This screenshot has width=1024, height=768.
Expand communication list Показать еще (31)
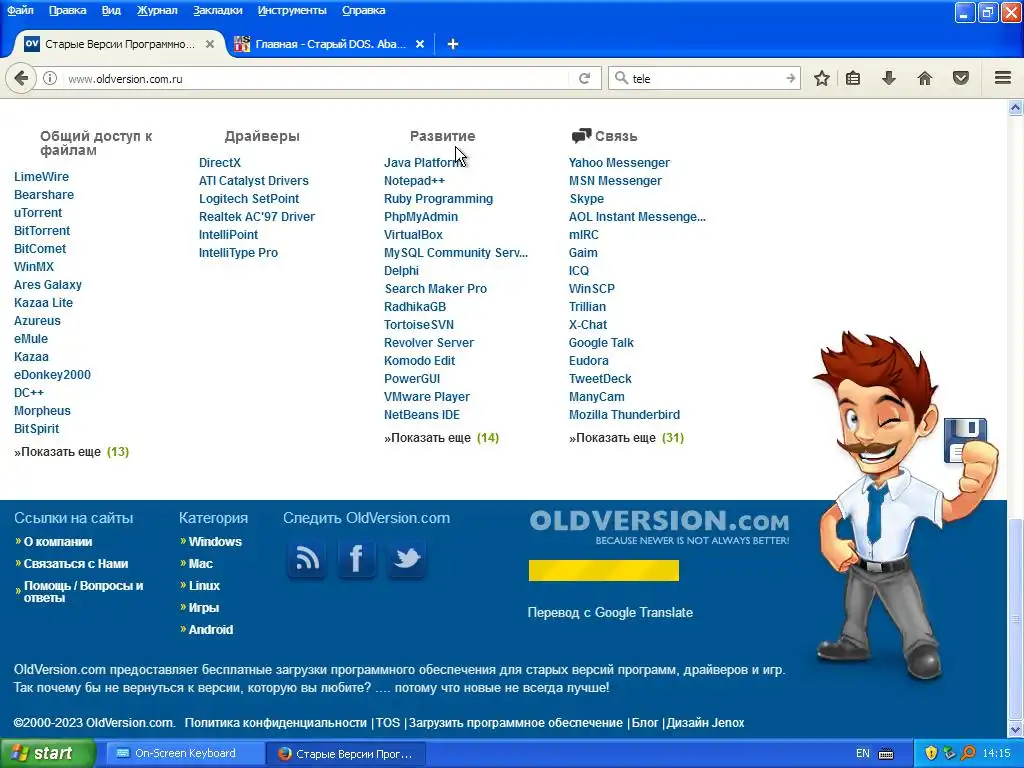tap(626, 438)
